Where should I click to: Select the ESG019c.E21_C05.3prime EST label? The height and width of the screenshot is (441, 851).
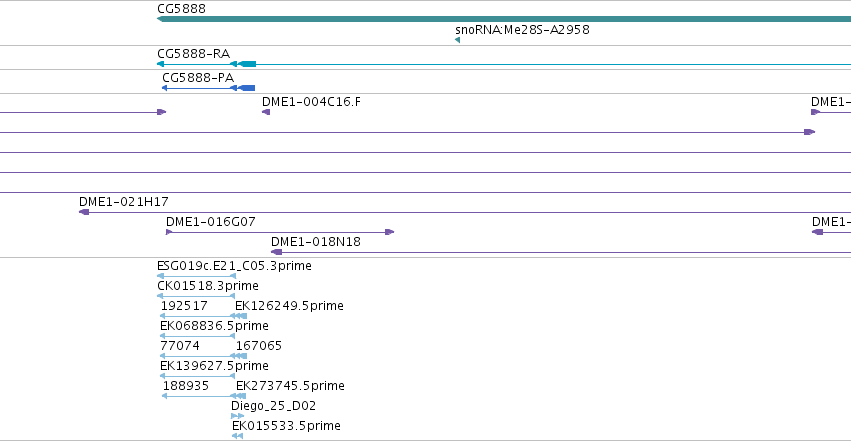pyautogui.click(x=234, y=266)
